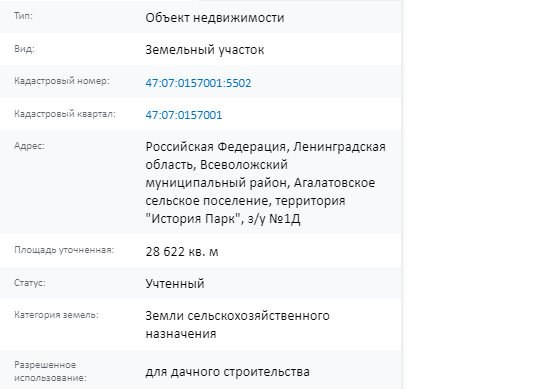Click the 'Разрешенное использование:' label
Viewport: 541px width, 389px height.
(50, 371)
